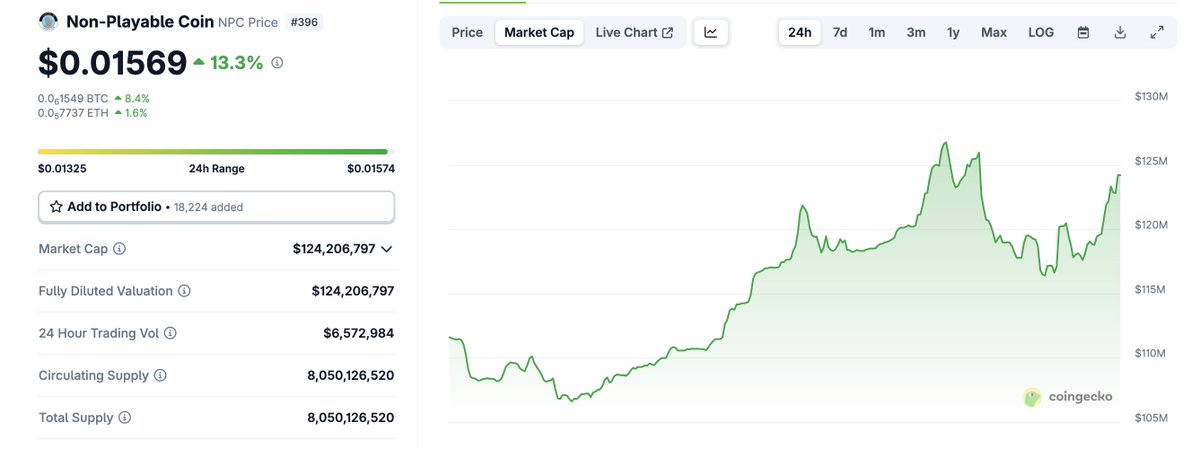Switch to line chart type icon
The width and height of the screenshot is (1200, 449).
pos(710,32)
